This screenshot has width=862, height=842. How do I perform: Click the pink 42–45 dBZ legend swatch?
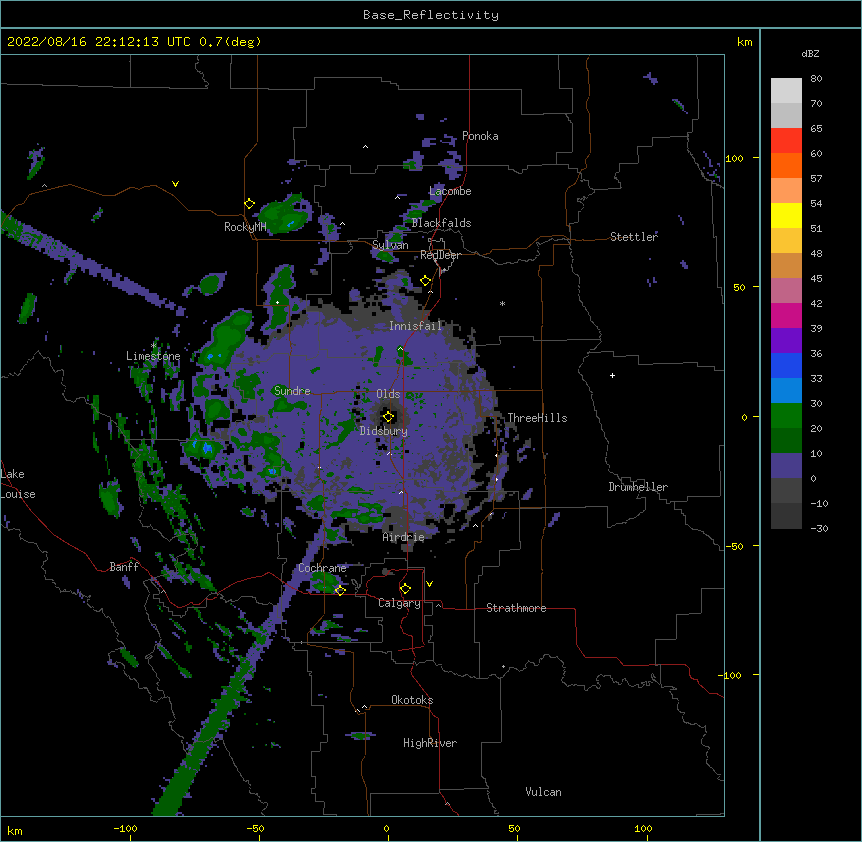point(786,291)
